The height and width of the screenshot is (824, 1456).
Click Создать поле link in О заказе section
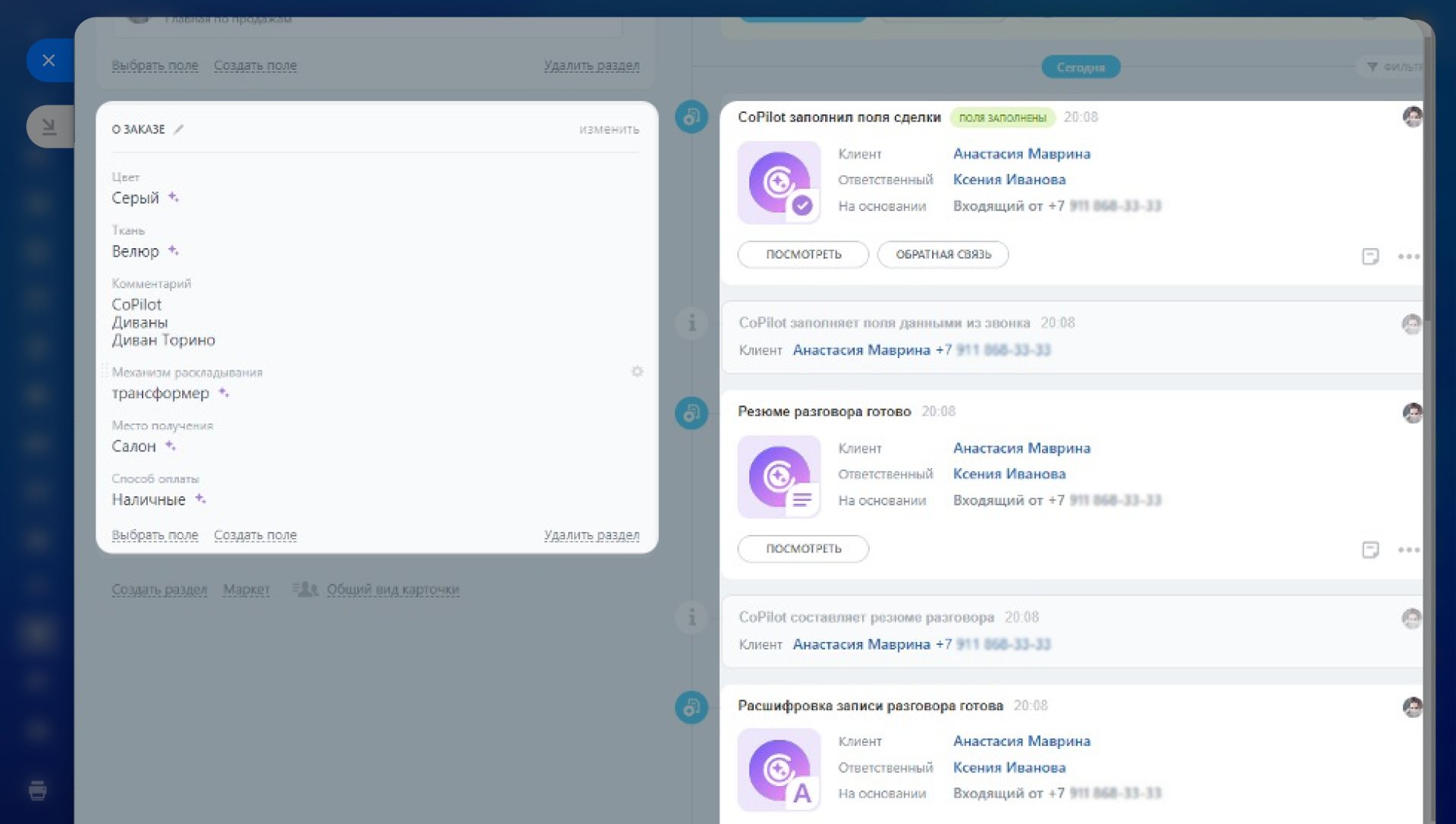pyautogui.click(x=255, y=535)
